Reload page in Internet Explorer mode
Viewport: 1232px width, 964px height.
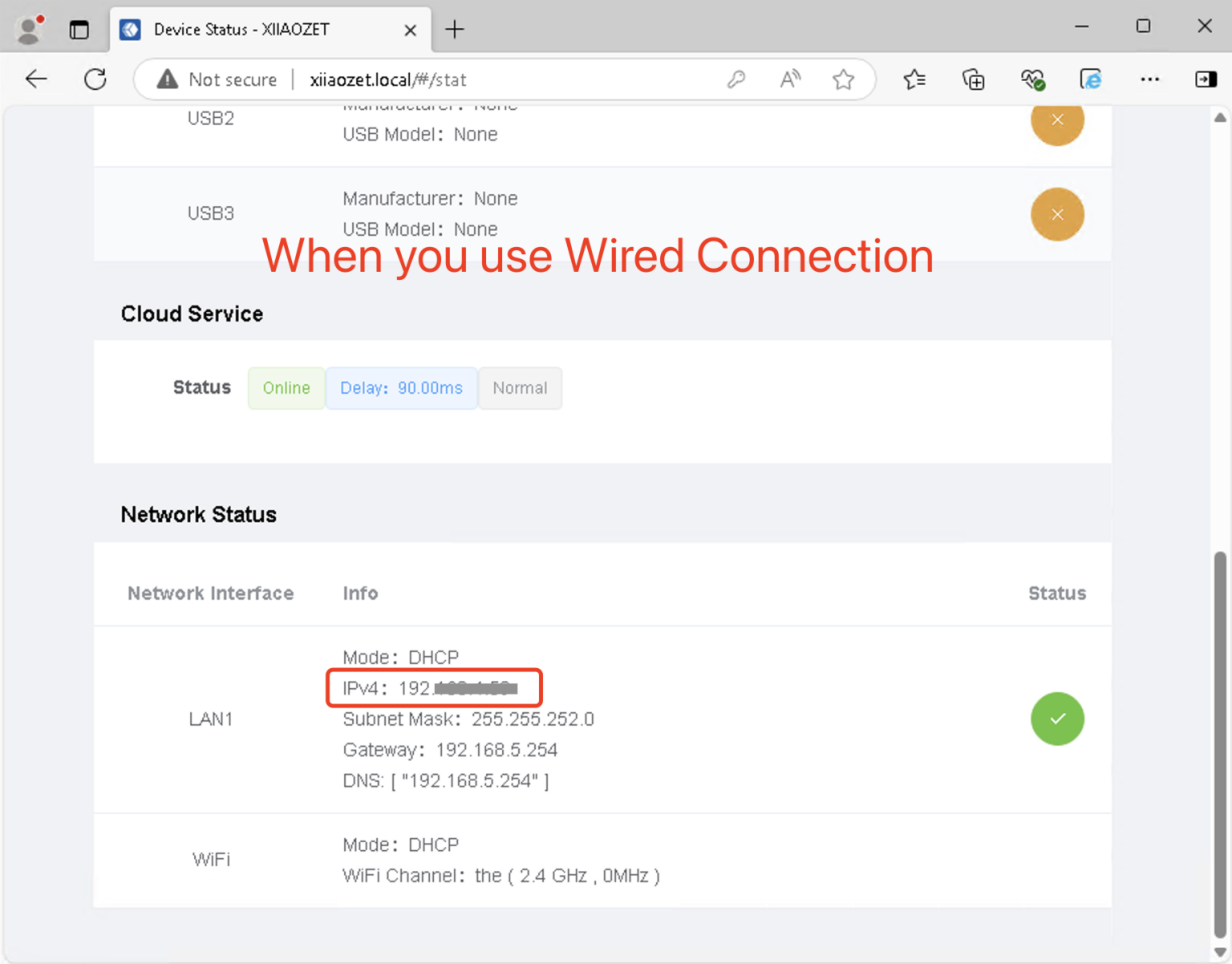[x=1092, y=79]
